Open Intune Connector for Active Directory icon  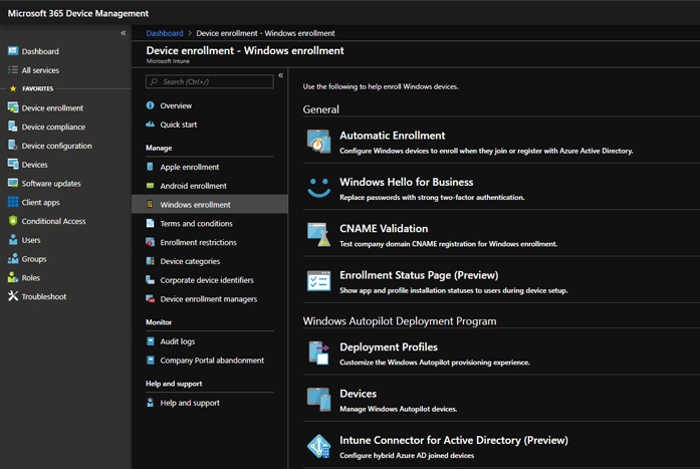(319, 446)
